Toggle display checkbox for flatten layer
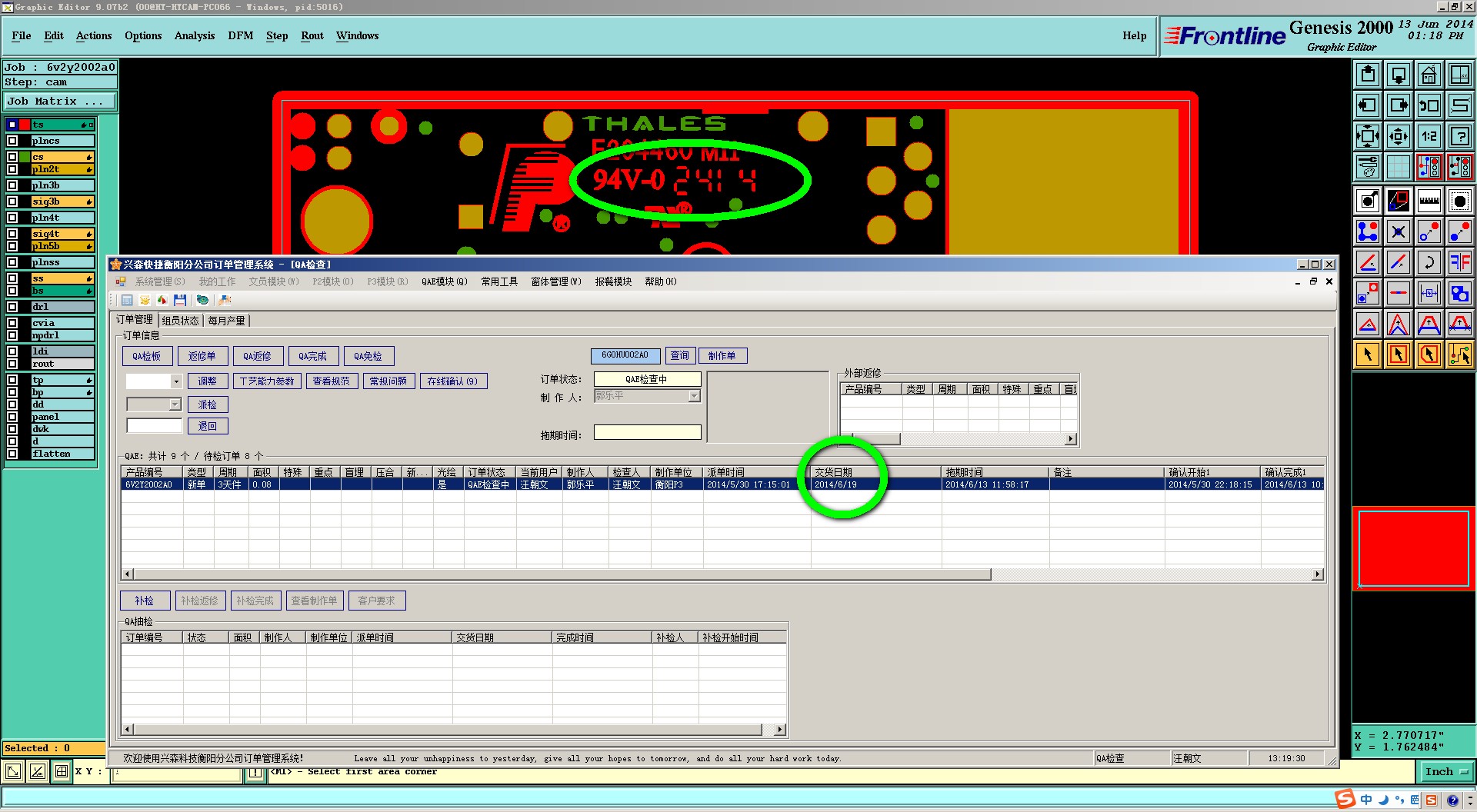This screenshot has height=812, width=1477. [x=12, y=454]
